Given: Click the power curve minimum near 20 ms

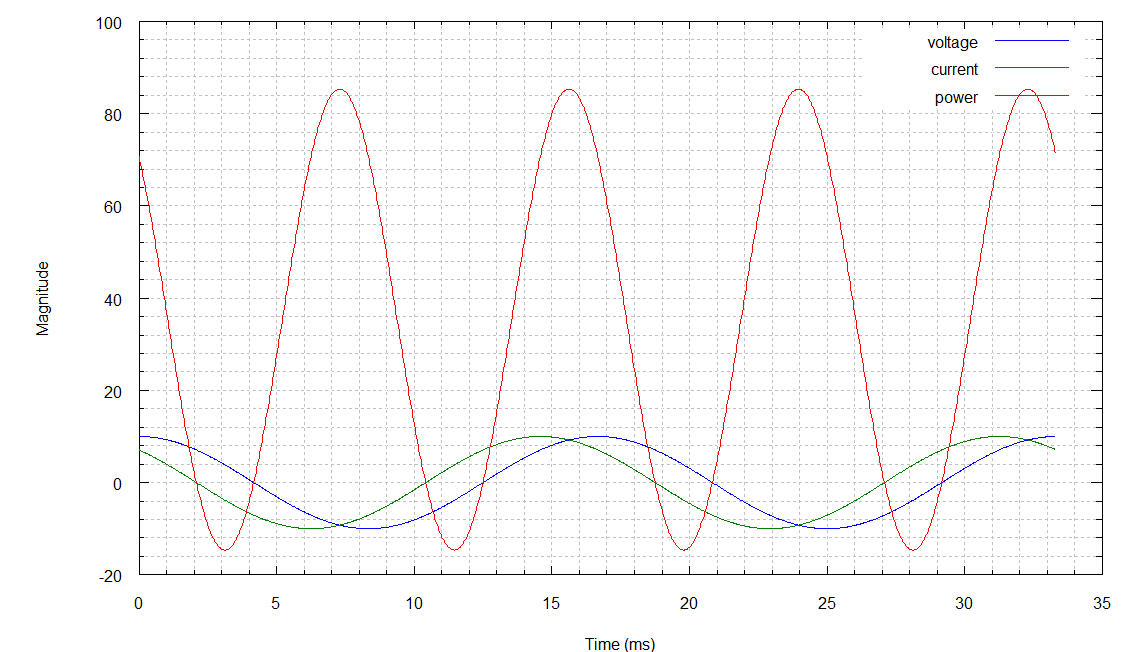Looking at the screenshot, I should tap(684, 549).
